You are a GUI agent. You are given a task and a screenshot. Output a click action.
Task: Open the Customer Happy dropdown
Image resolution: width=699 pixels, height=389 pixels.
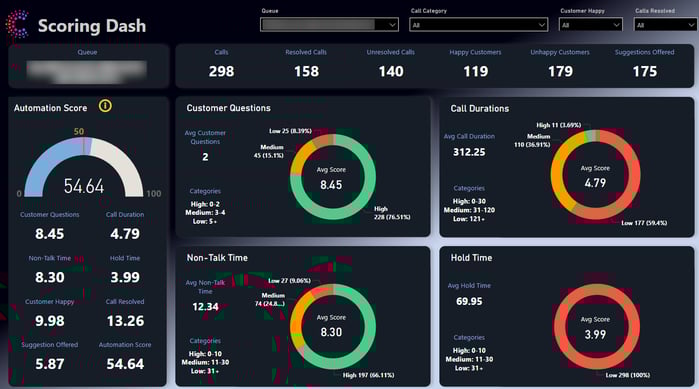[x=590, y=25]
